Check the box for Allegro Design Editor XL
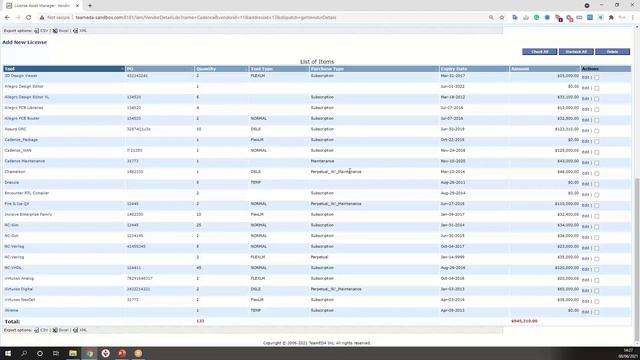Image resolution: width=640 pixels, height=360 pixels. click(x=596, y=99)
